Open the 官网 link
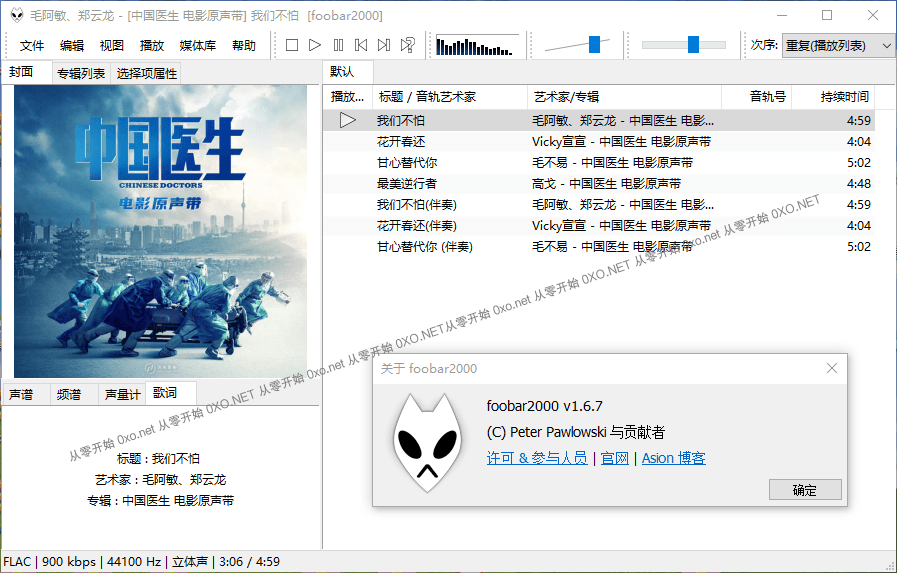897x573 pixels. pyautogui.click(x=614, y=458)
